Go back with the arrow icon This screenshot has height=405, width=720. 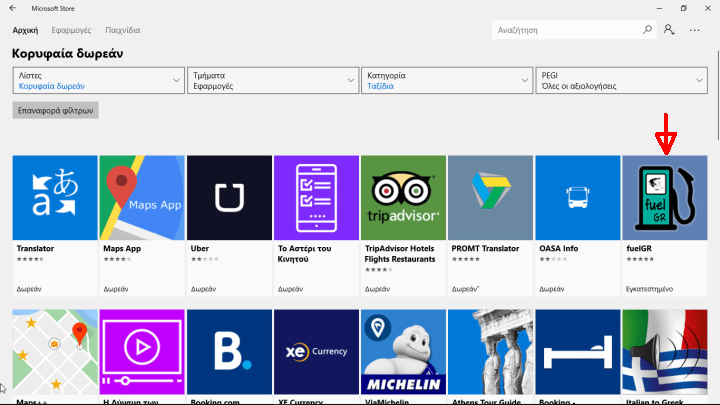click(12, 8)
